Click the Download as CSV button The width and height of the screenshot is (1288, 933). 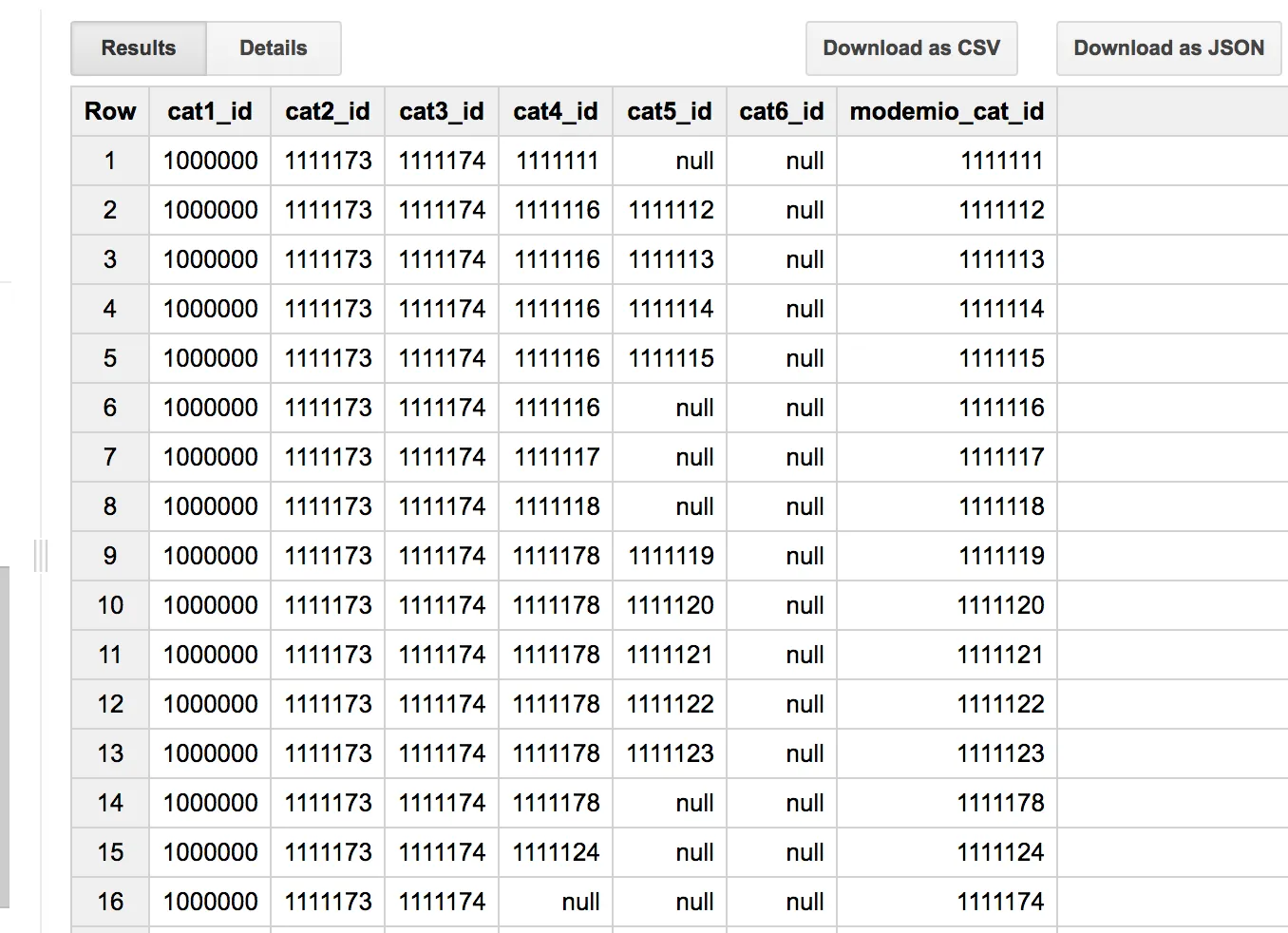(x=912, y=48)
